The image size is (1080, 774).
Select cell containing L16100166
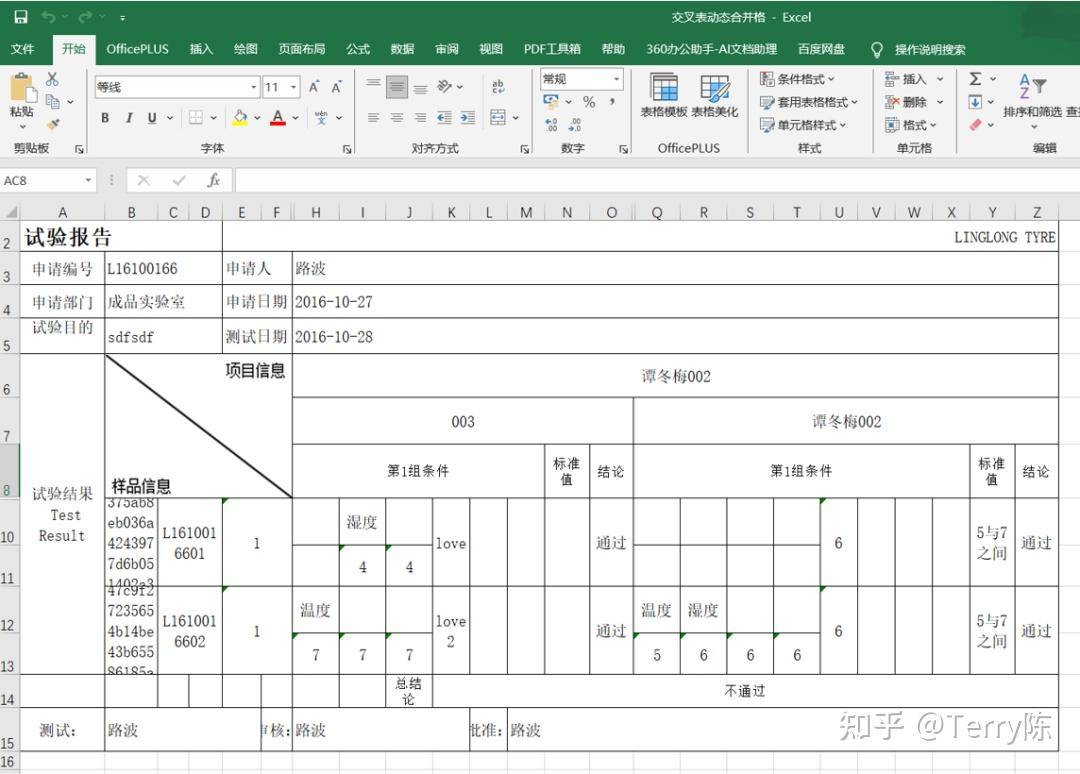(x=163, y=269)
